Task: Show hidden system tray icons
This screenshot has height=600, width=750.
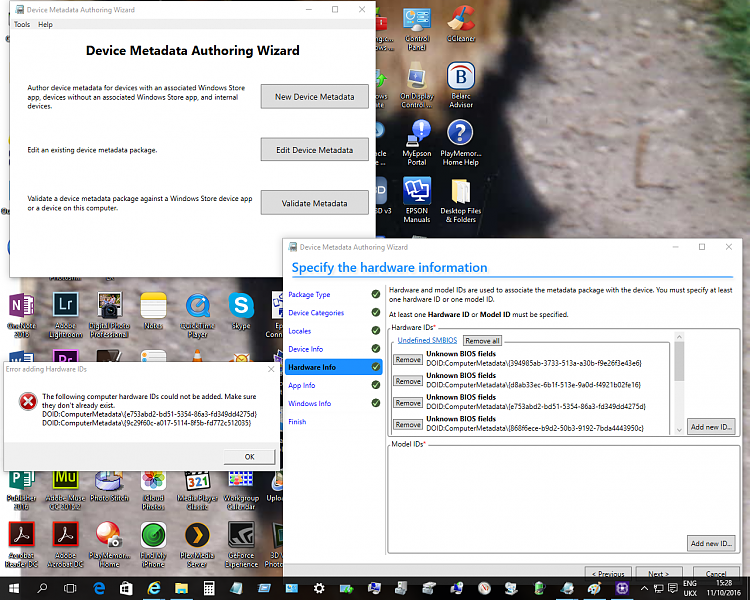Action: pyautogui.click(x=644, y=588)
